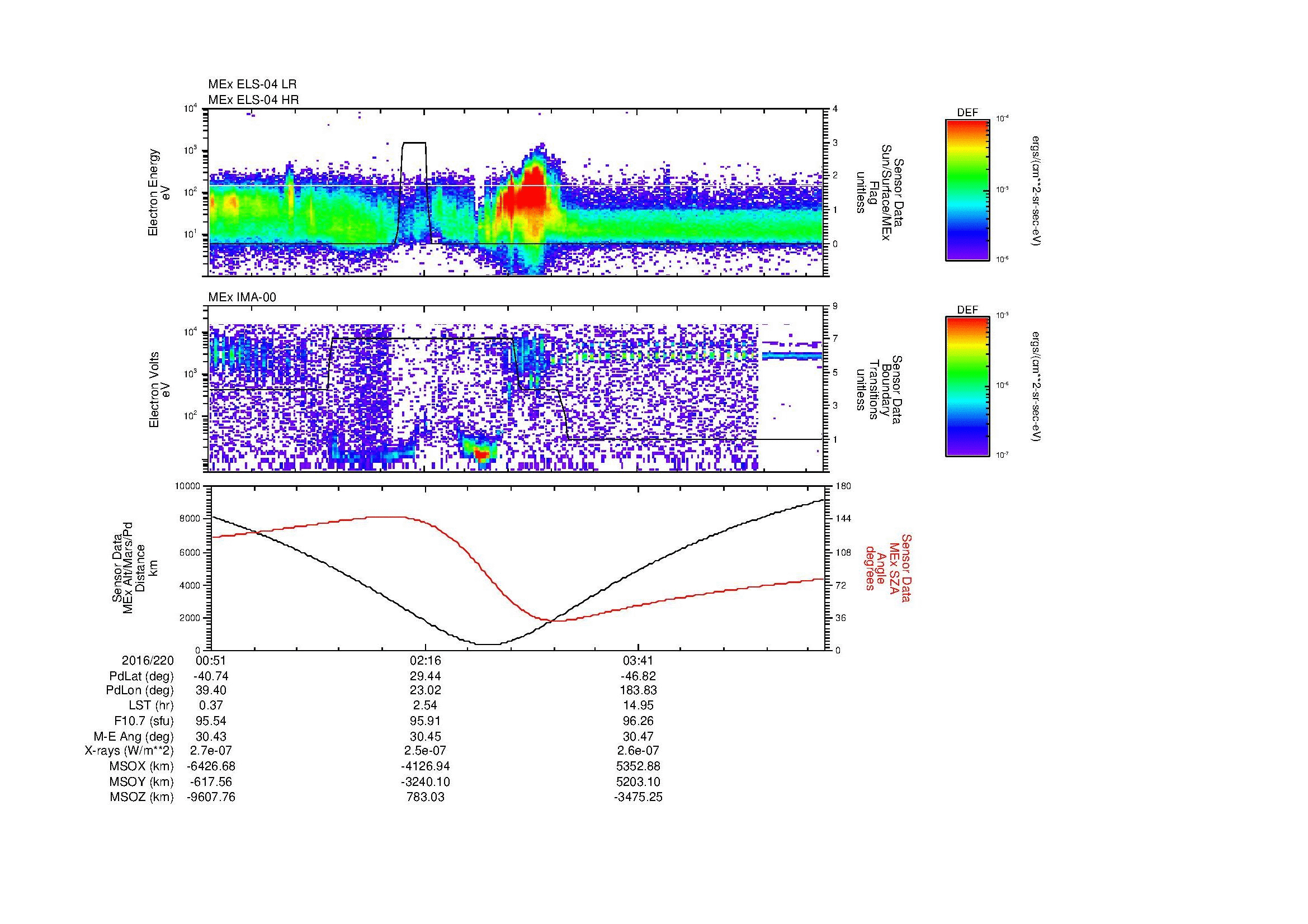
Task: Click the 'MEx ELS-04 HR' panel title
Action: pos(253,99)
